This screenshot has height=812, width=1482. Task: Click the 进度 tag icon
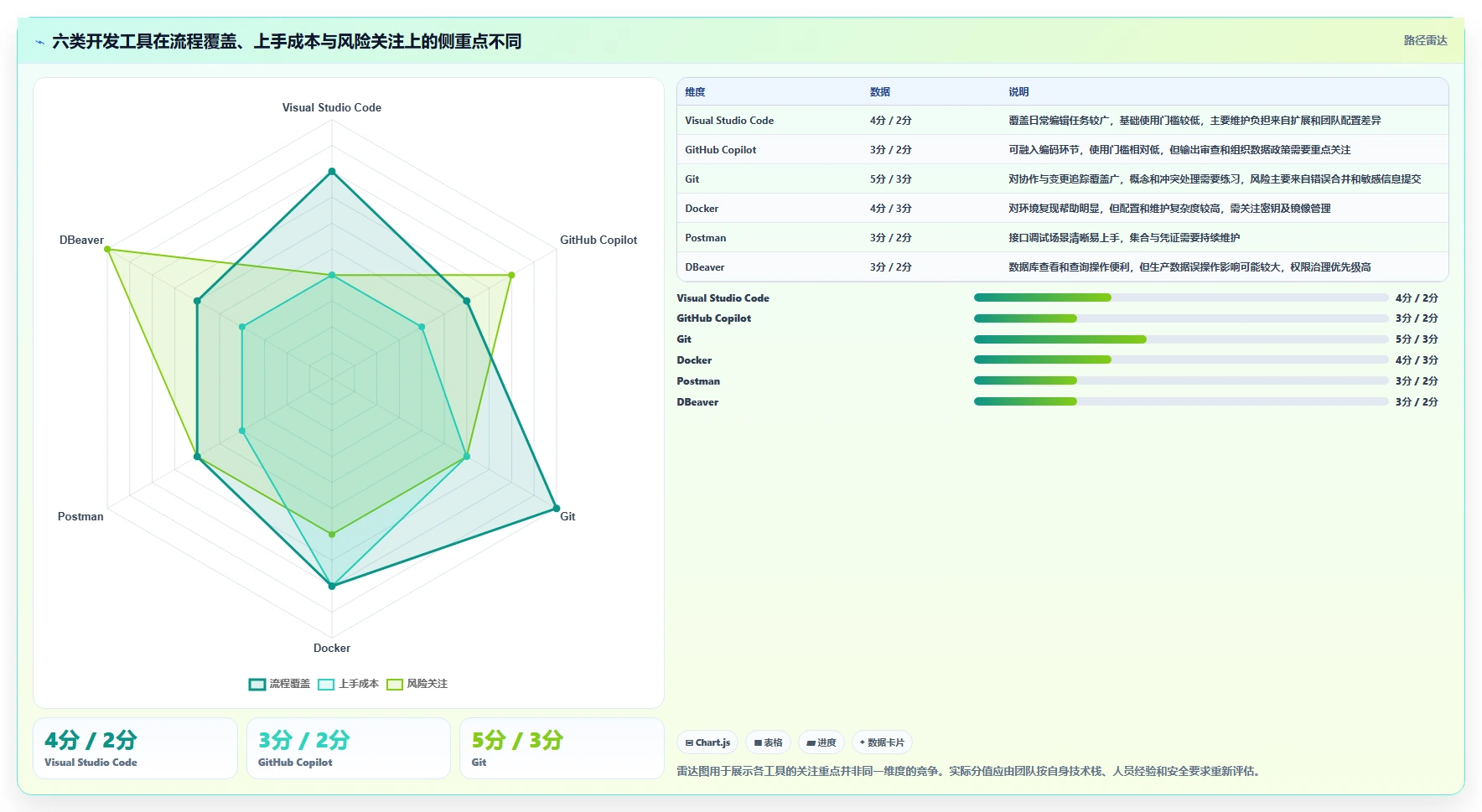811,742
